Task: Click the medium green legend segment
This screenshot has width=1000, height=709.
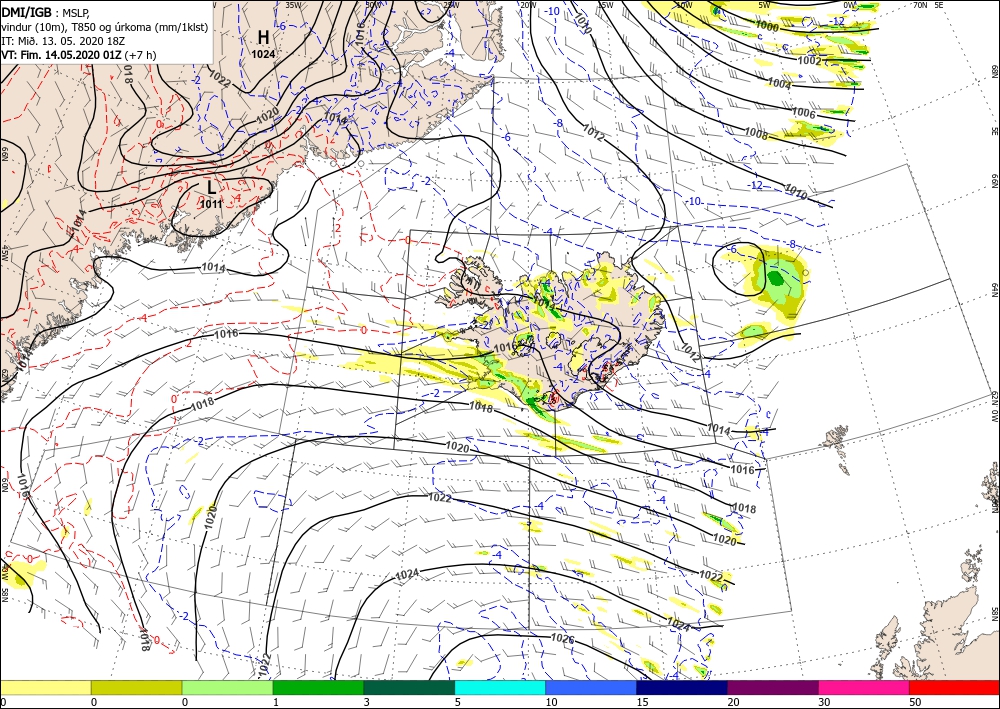Action: 318,687
